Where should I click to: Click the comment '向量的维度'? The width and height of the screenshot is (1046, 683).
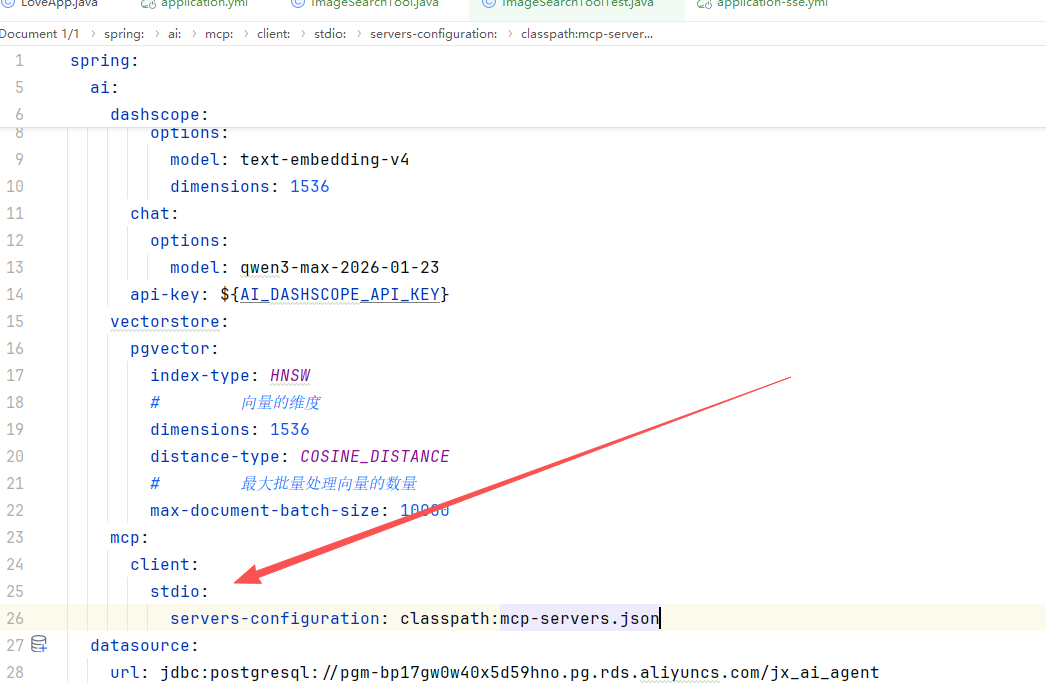[281, 402]
